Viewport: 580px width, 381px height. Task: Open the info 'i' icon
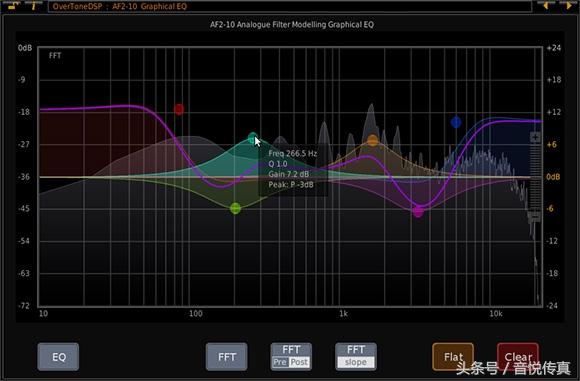tap(33, 6)
